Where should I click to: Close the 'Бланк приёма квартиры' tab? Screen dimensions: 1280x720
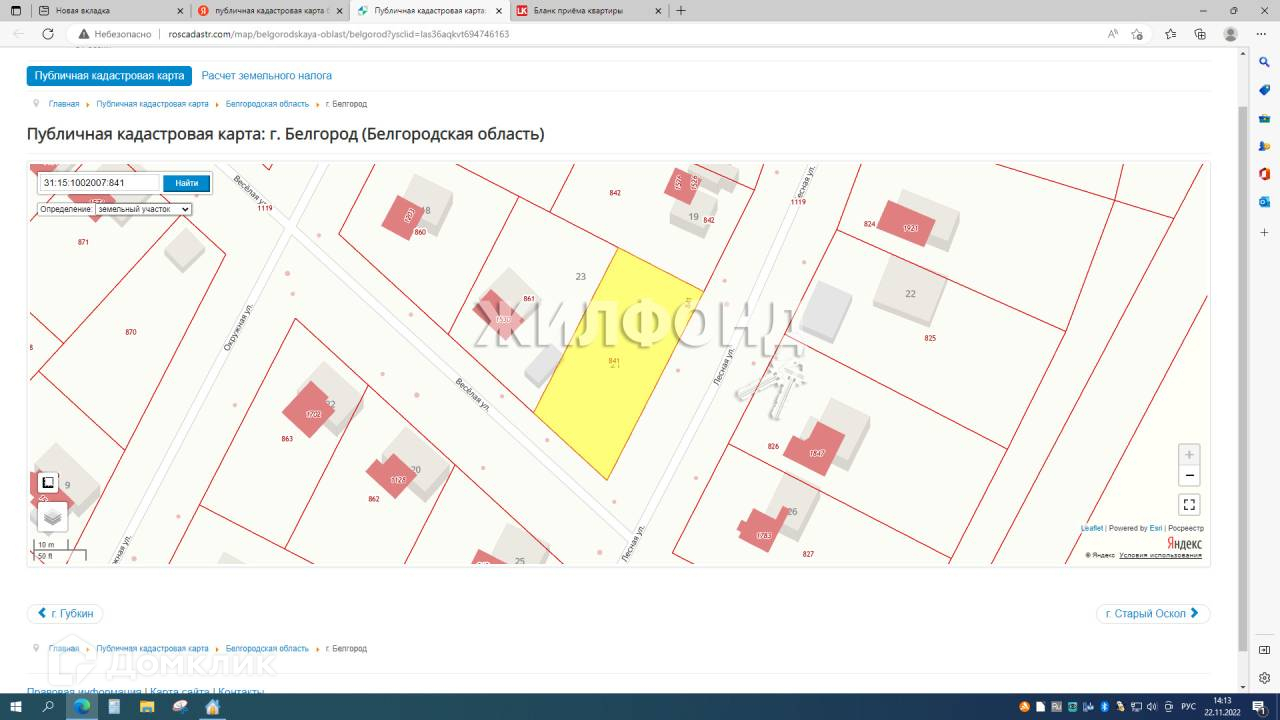click(657, 11)
